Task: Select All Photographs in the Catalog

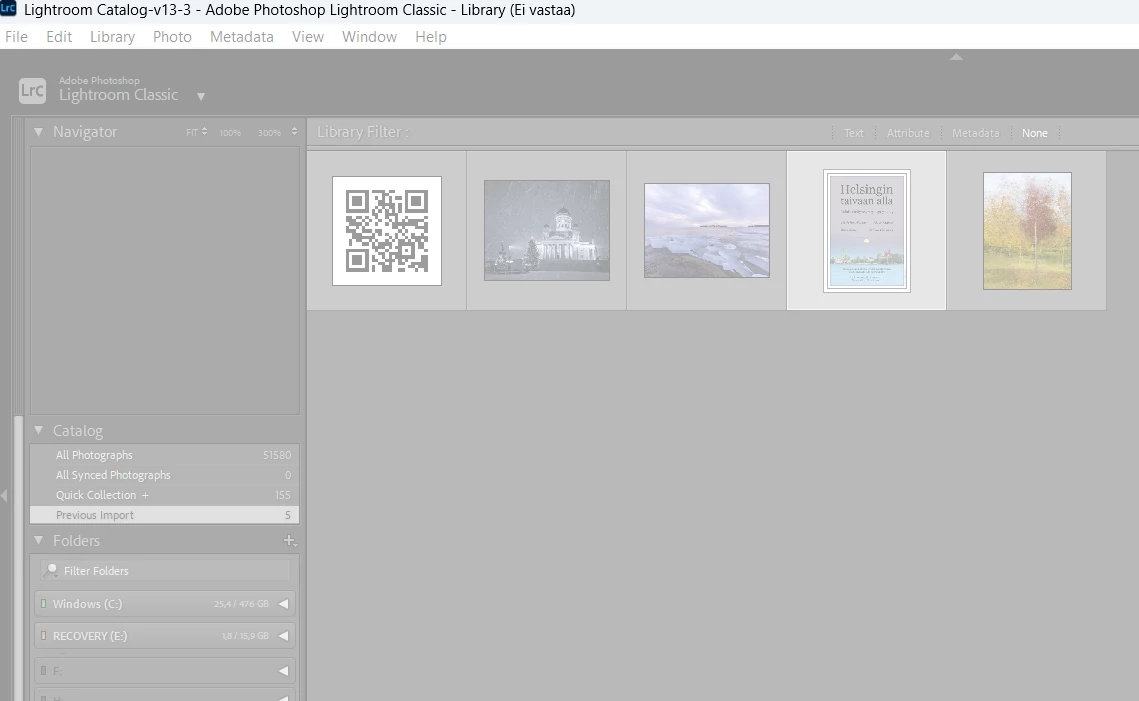Action: point(164,455)
